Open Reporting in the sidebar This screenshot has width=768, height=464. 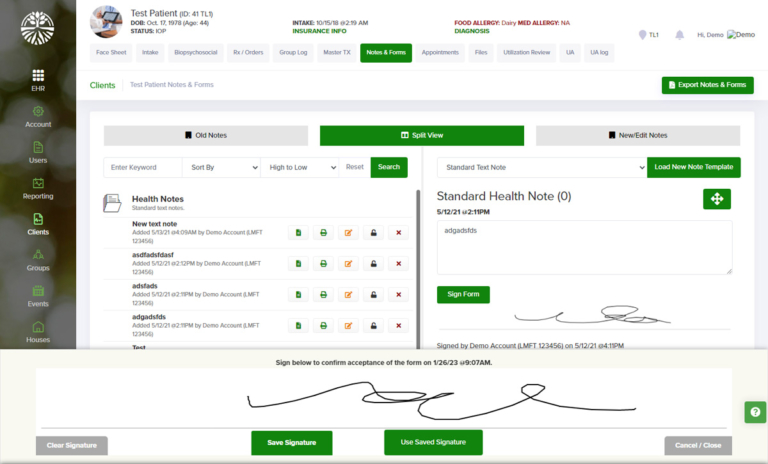pyautogui.click(x=38, y=188)
